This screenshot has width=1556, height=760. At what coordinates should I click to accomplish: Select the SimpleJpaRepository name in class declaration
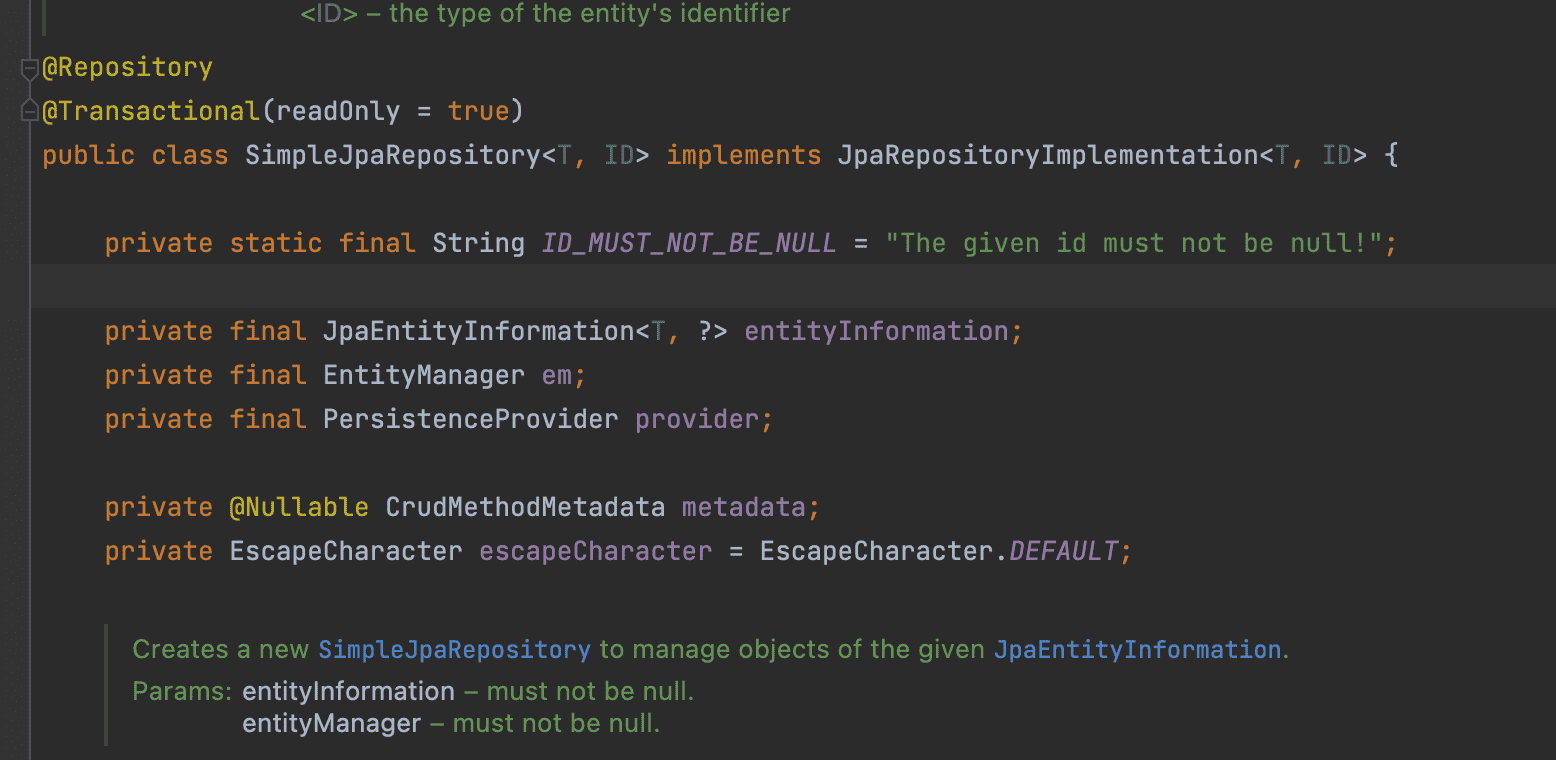point(392,156)
